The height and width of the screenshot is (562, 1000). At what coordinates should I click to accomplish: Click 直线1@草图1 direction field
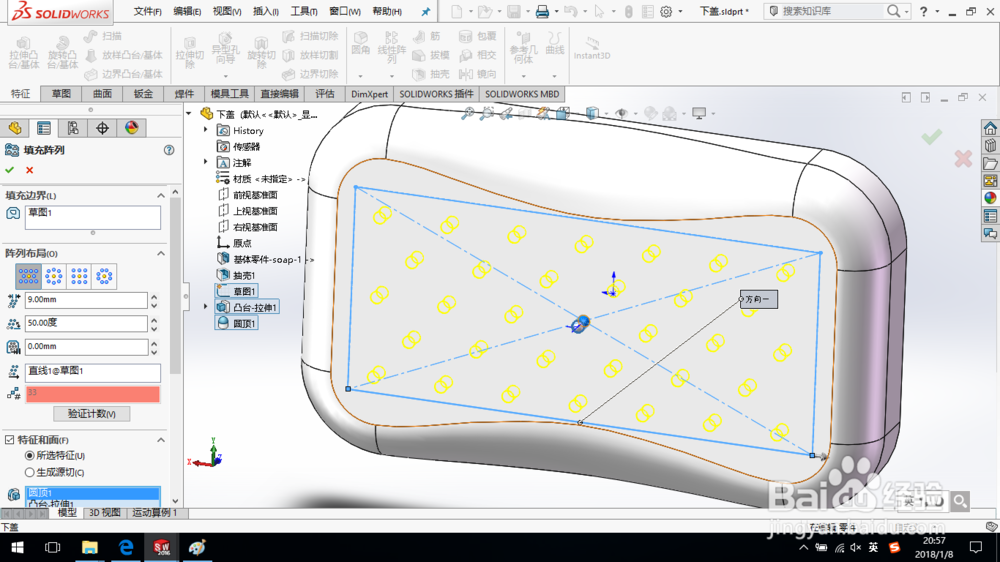point(92,372)
